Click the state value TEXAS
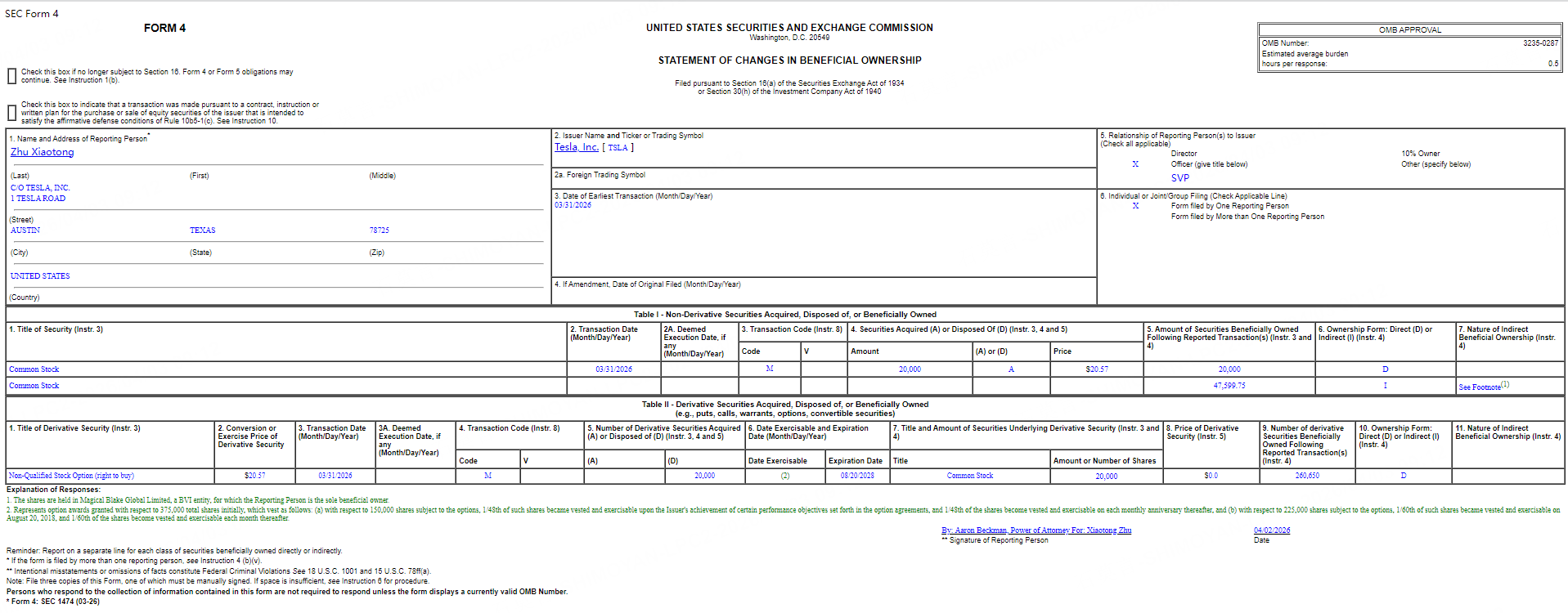This screenshot has height=613, width=1568. pyautogui.click(x=203, y=230)
